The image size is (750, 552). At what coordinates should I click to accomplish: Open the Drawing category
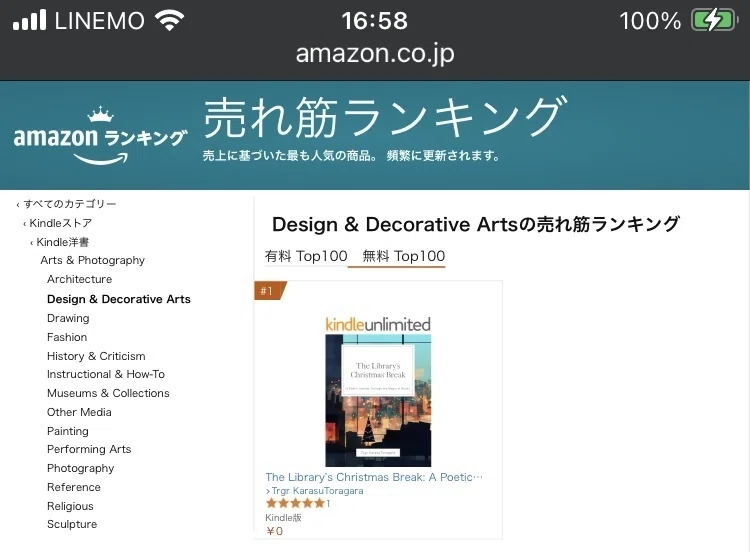(x=68, y=318)
